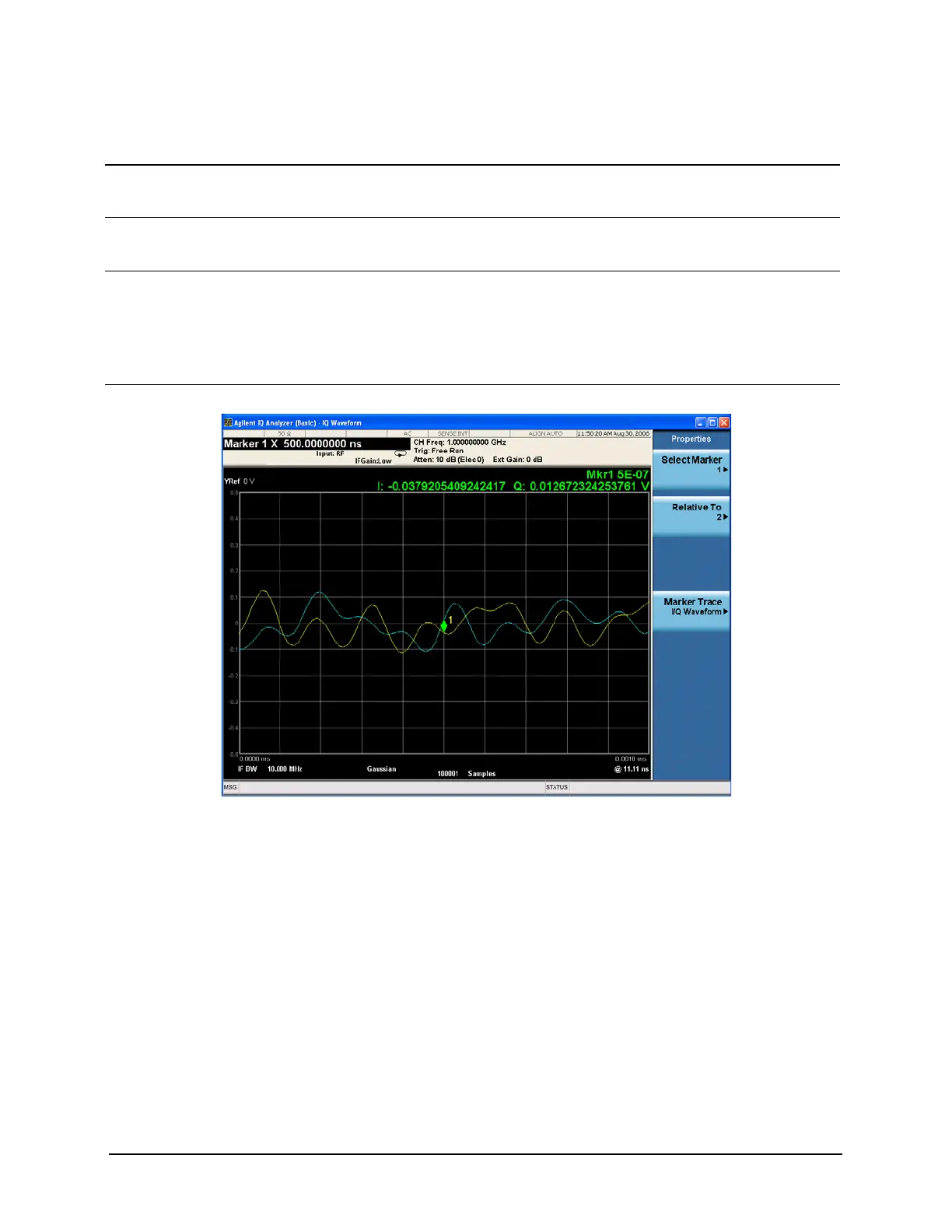Click the Properties menu header

(691, 439)
